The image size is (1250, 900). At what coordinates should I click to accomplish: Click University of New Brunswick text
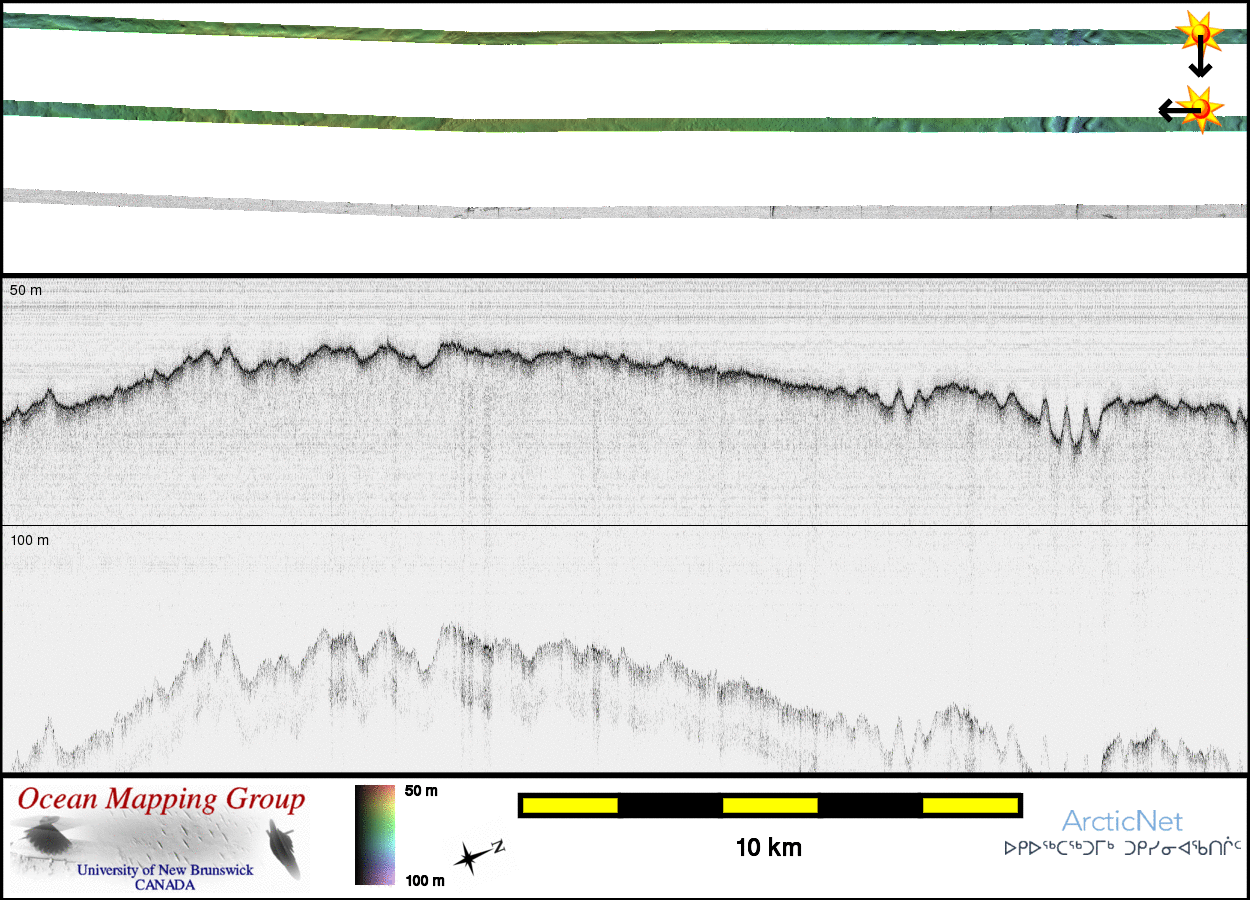click(x=165, y=870)
